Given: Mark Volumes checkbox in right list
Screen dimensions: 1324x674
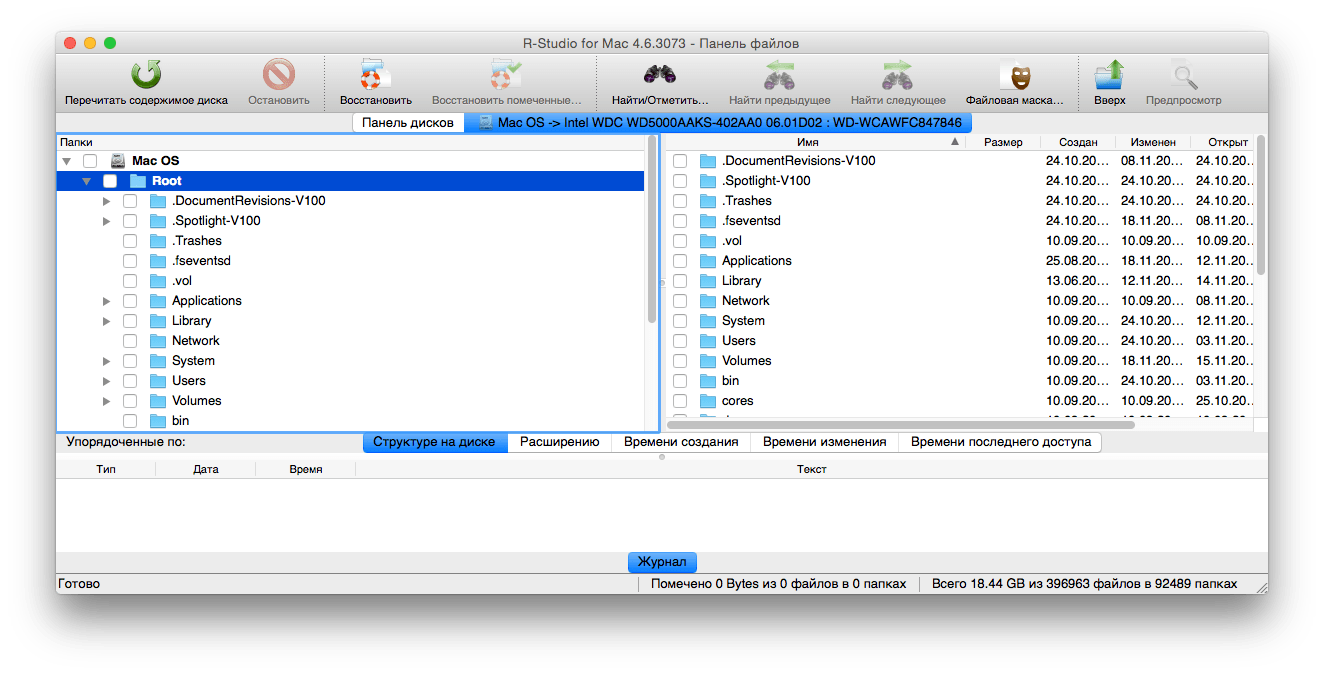Looking at the screenshot, I should click(x=680, y=361).
